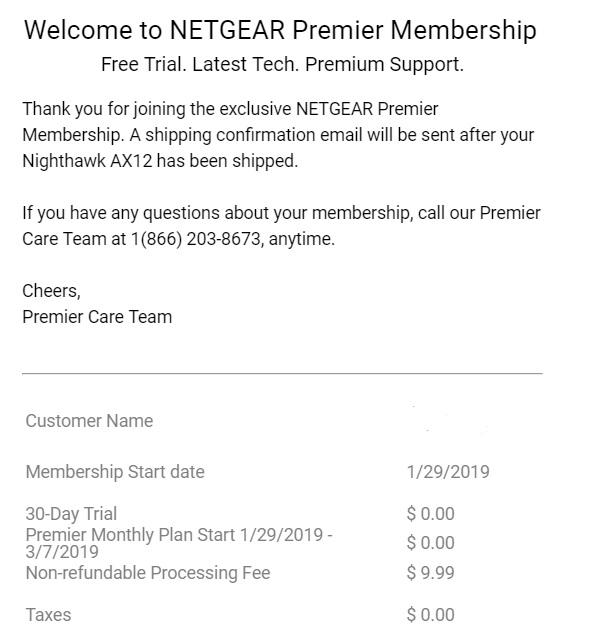The height and width of the screenshot is (643, 590).
Task: Click the Premier Care Team signature
Action: 97,317
